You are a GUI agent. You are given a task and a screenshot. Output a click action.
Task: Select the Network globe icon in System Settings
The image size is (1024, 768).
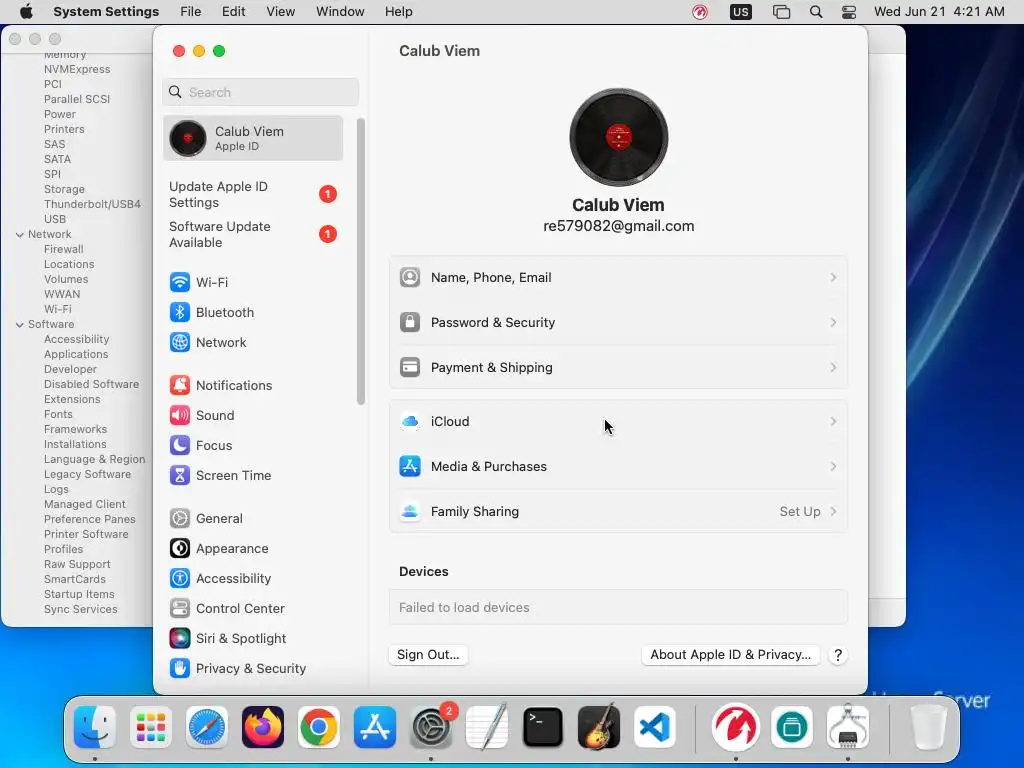[180, 342]
